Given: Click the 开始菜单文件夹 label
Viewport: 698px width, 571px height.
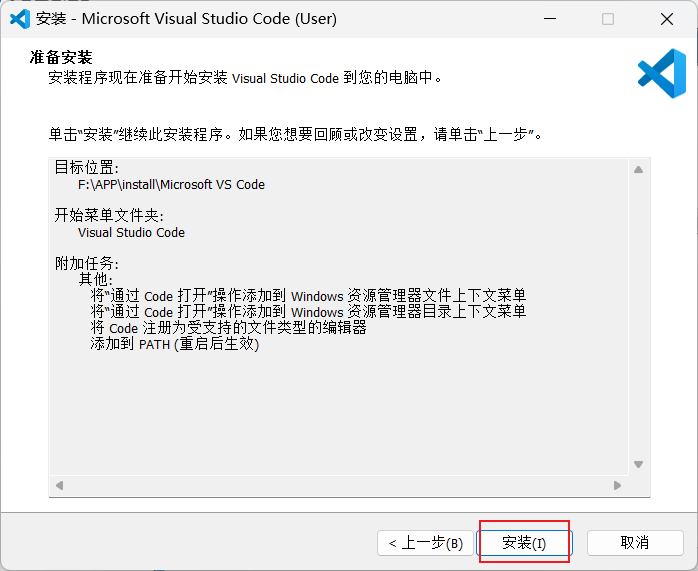Looking at the screenshot, I should [109, 216].
